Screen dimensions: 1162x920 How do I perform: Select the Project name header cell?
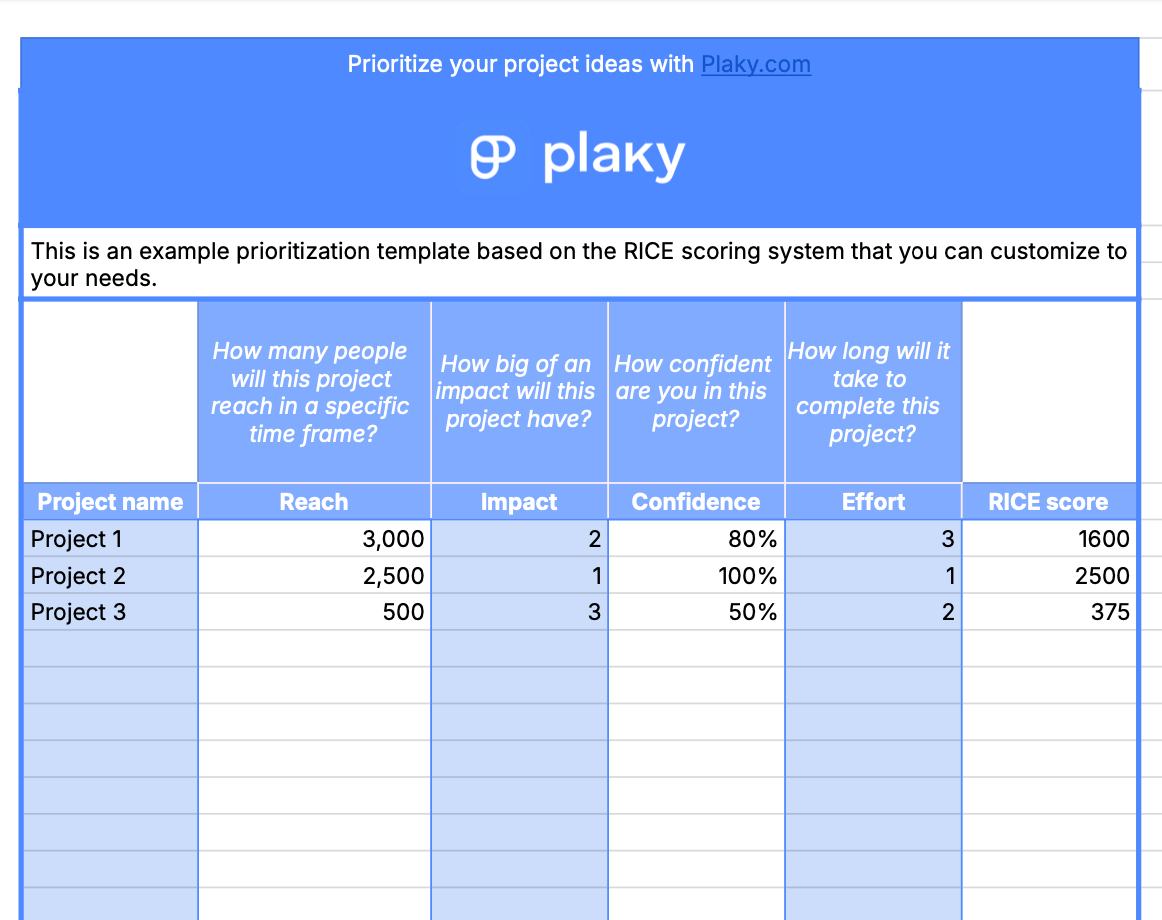coord(110,502)
